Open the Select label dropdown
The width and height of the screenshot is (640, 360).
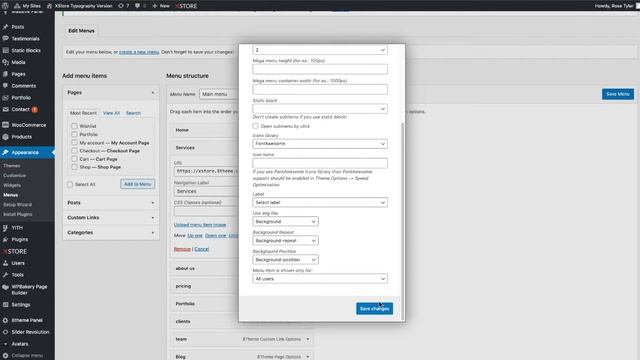pos(320,202)
